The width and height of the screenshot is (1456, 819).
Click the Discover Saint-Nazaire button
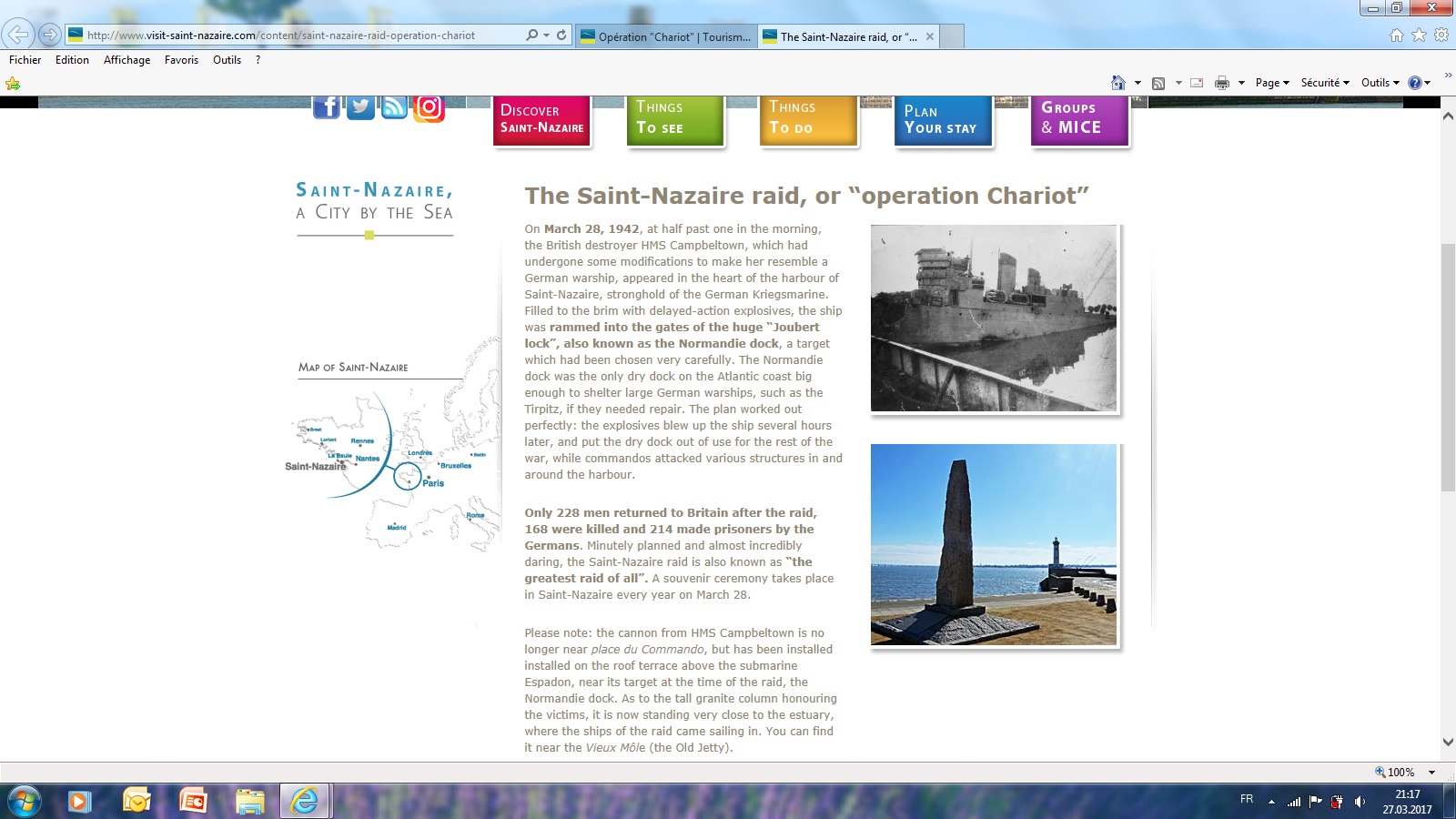pos(541,120)
